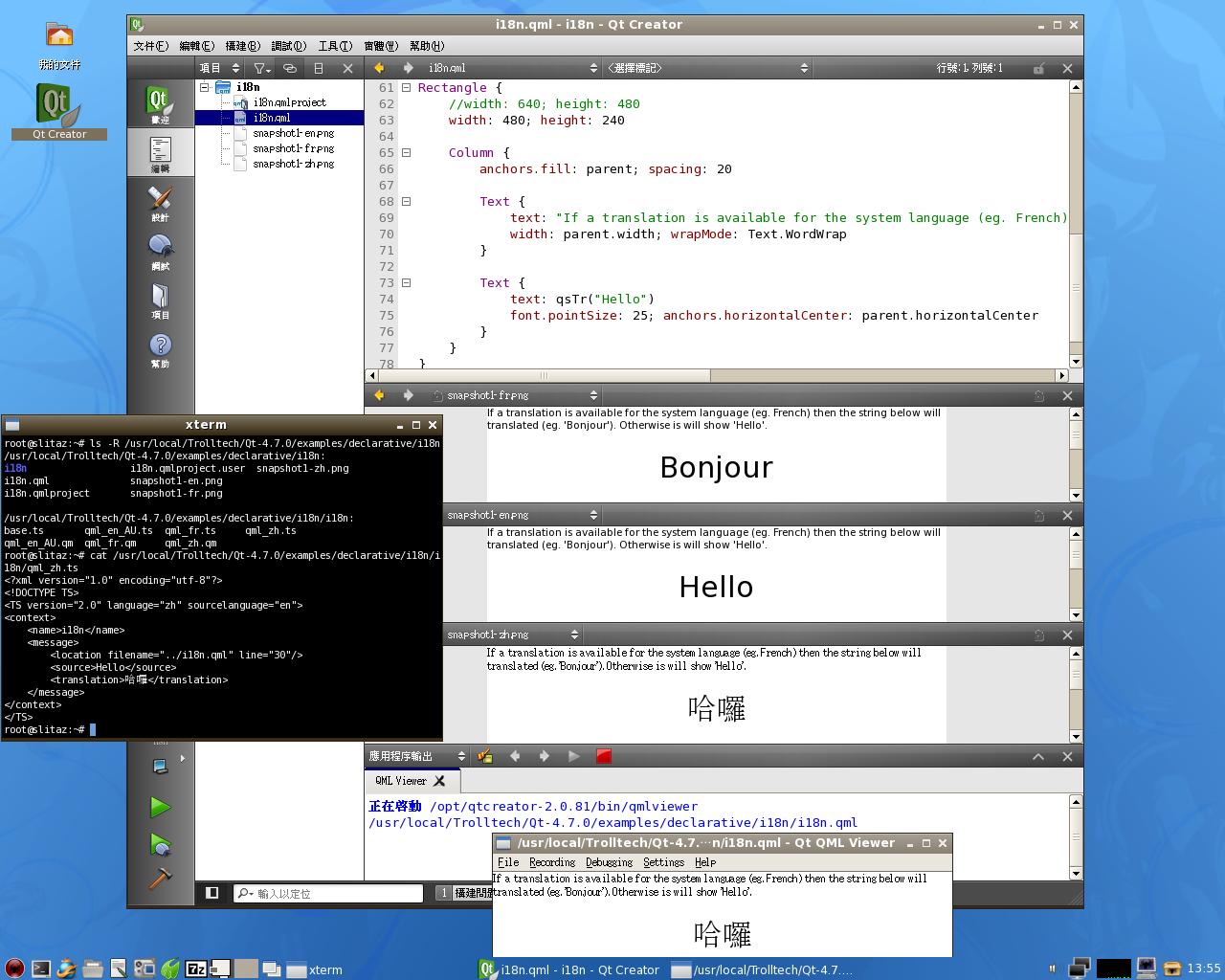Screen dimensions: 1225x980
Task: Close the QML Viewer output tab
Action: click(x=439, y=781)
